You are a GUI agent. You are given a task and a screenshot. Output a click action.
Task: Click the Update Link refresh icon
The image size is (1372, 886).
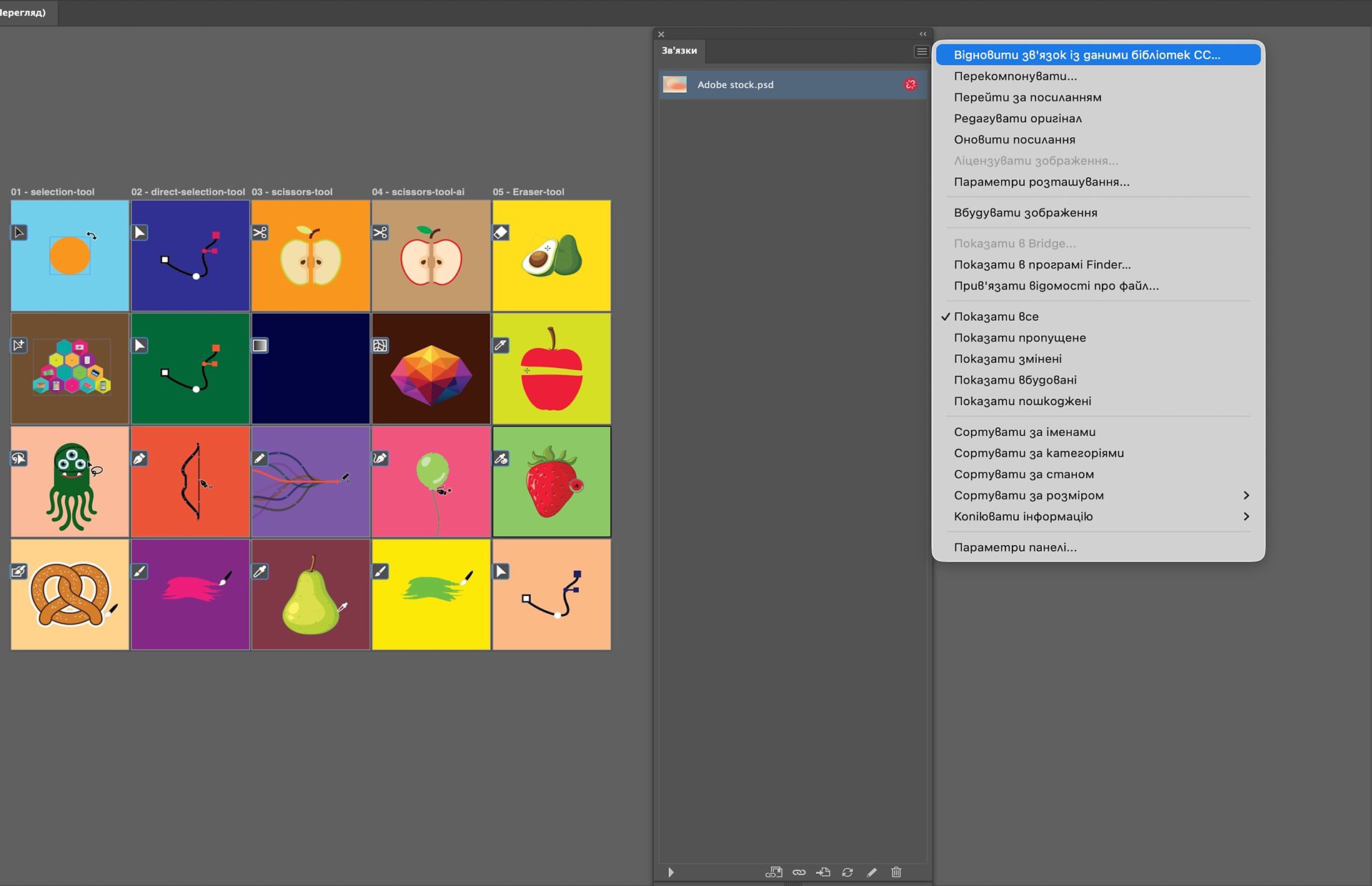click(x=847, y=872)
